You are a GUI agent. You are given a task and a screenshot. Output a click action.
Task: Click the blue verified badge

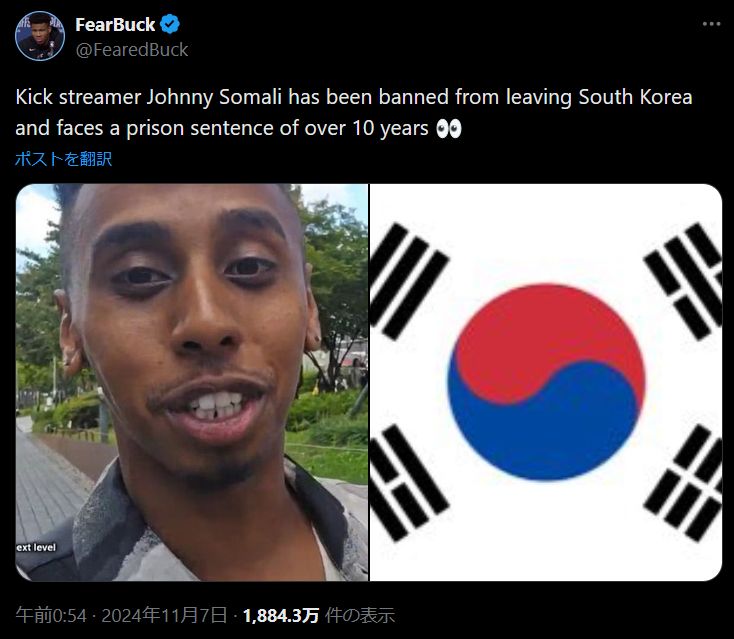point(170,24)
